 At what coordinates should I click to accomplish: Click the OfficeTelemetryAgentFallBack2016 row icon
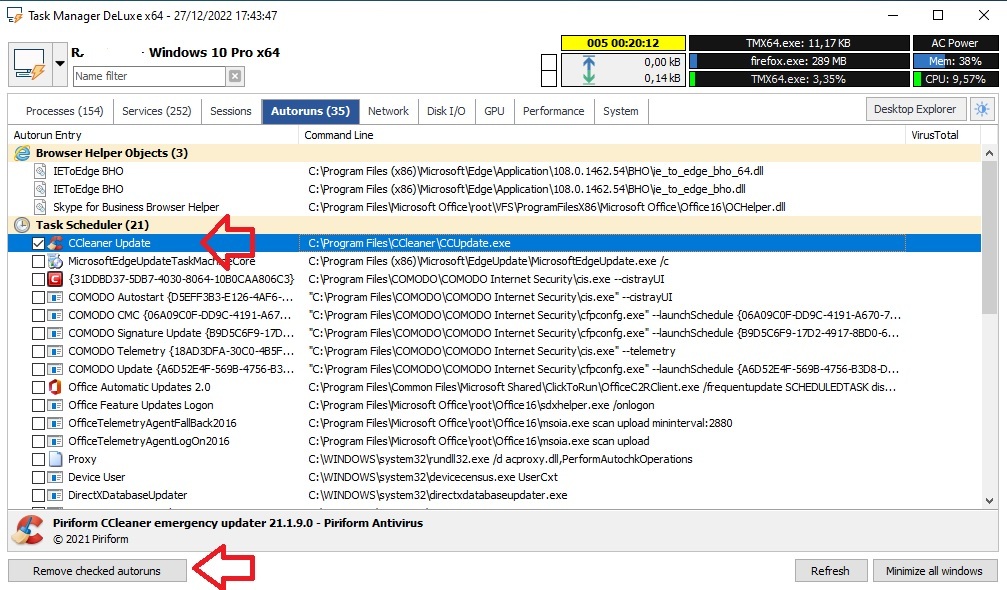click(55, 423)
